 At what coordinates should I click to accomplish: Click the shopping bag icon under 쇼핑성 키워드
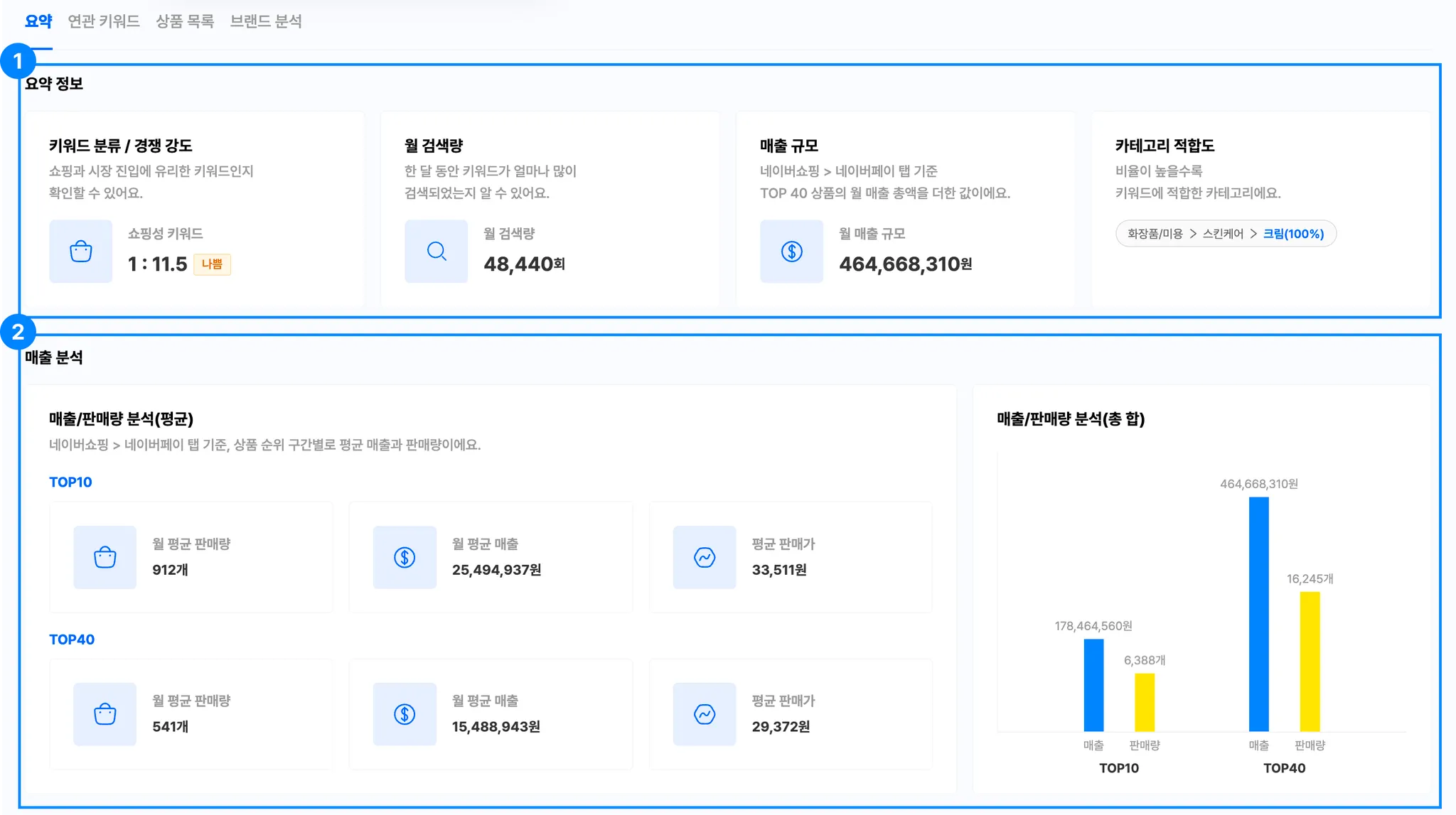81,252
